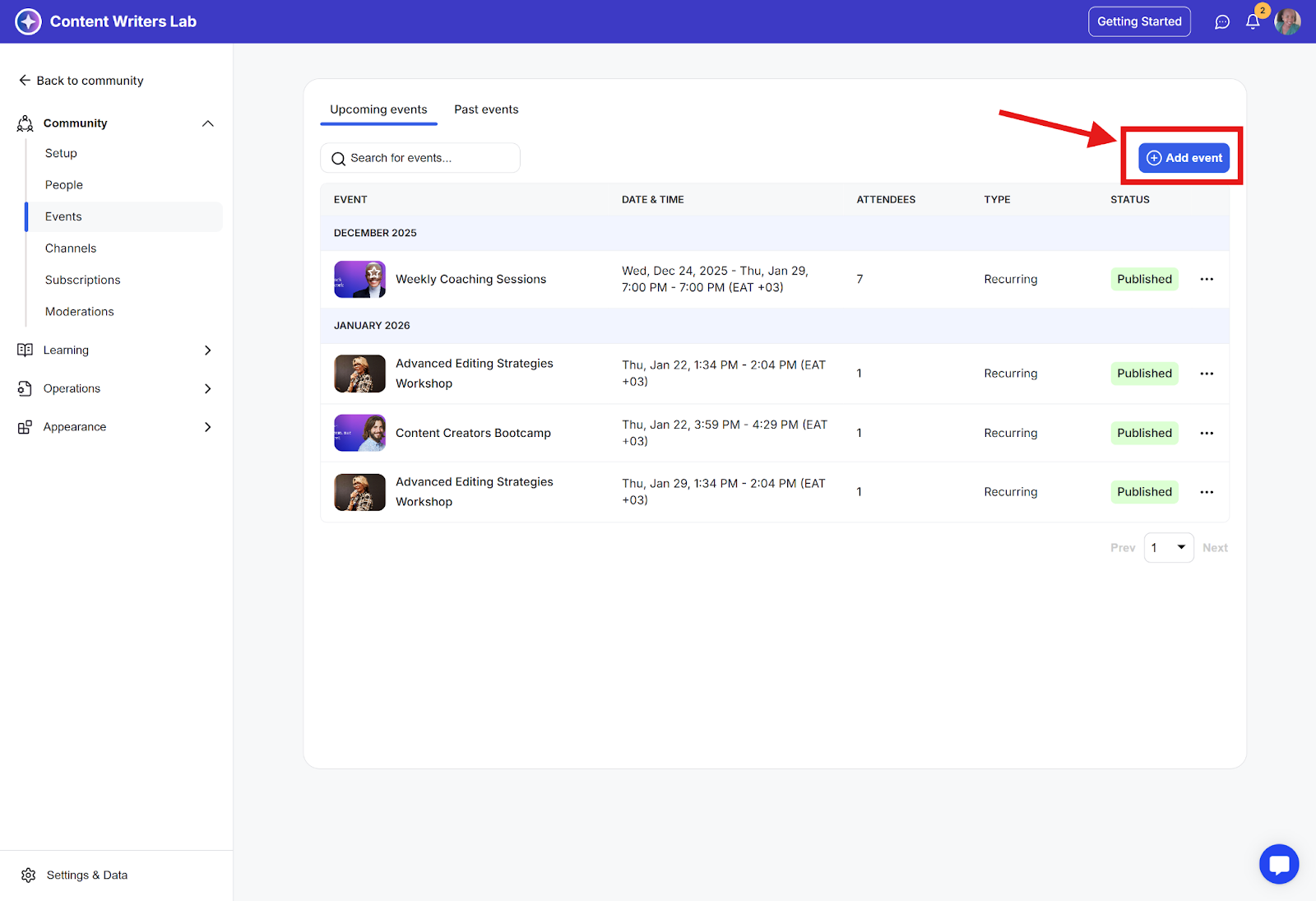Select Channels in the sidebar

tap(71, 248)
